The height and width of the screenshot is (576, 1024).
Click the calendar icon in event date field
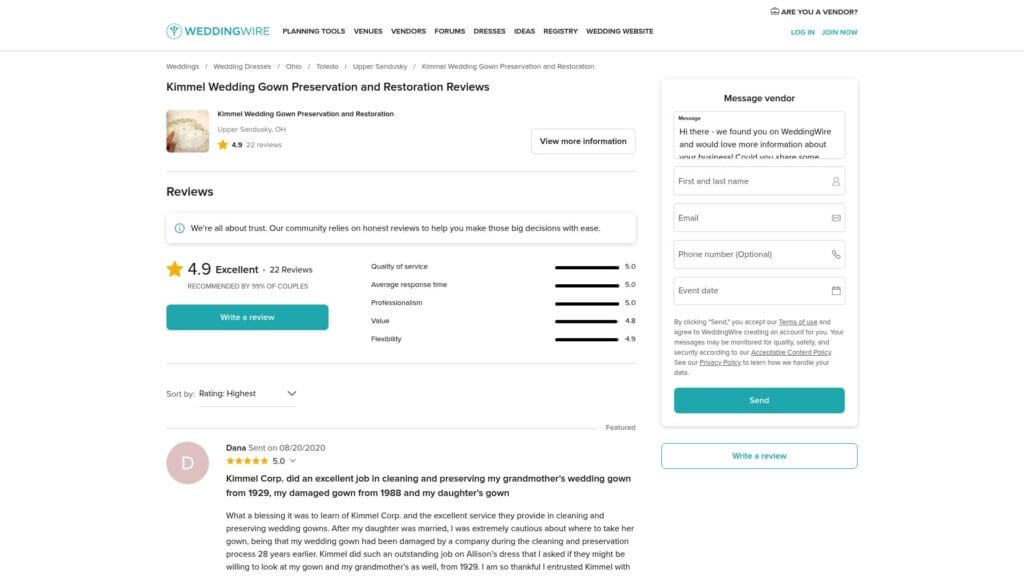click(836, 291)
